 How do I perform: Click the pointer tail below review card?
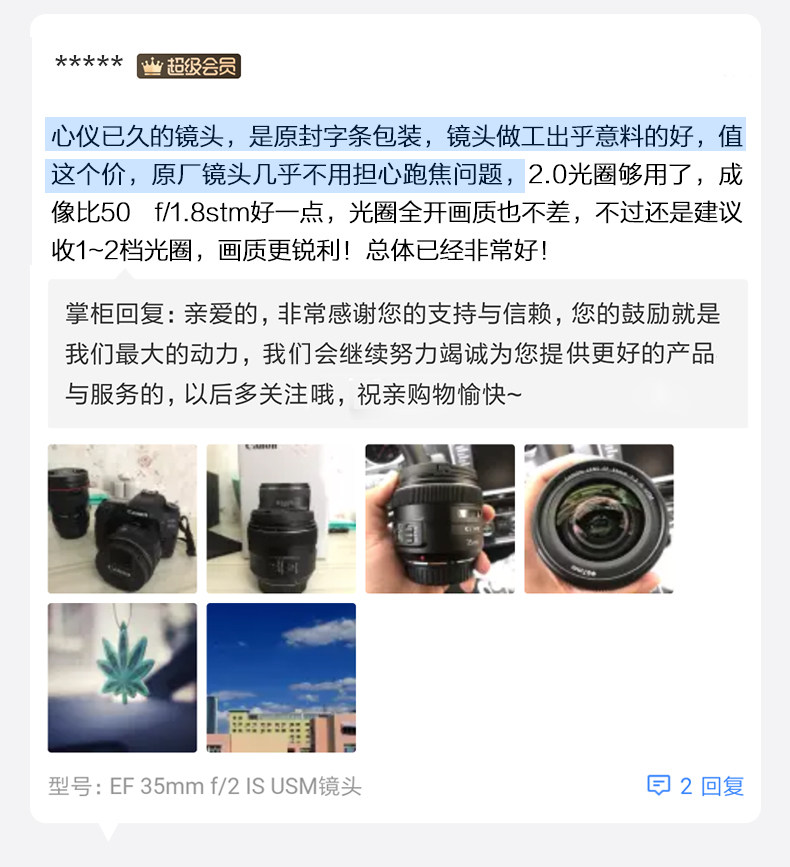[108, 832]
